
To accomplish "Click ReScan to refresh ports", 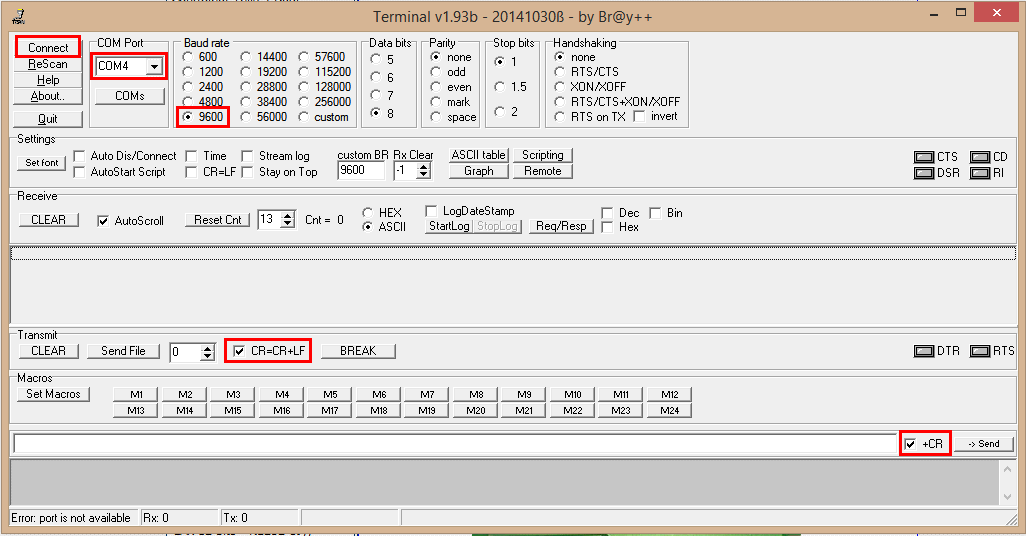I will (x=48, y=64).
